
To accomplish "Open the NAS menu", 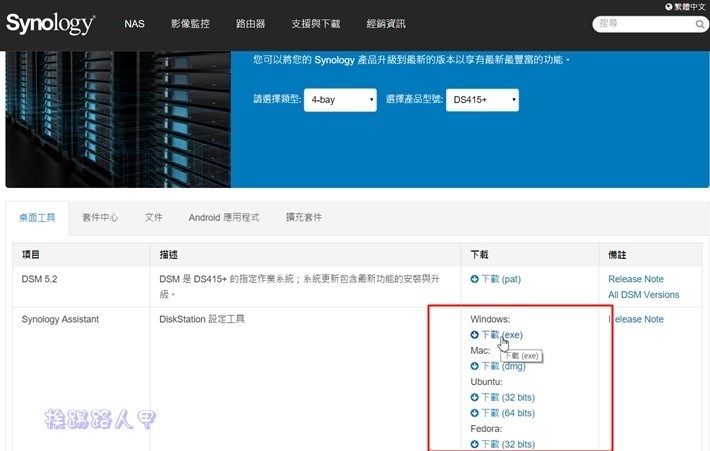I will click(x=134, y=24).
